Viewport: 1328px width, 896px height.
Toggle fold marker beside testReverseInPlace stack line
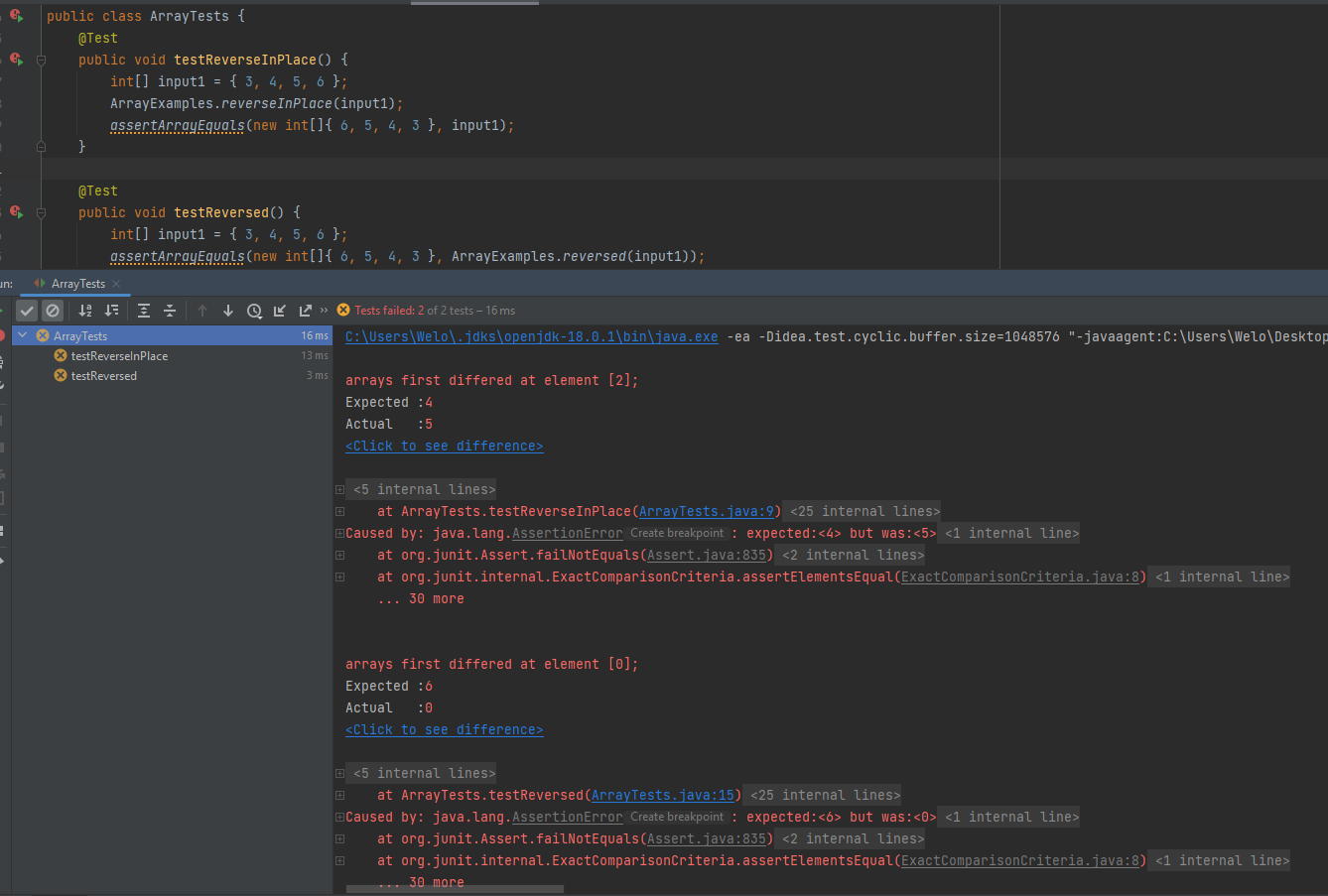click(x=339, y=511)
